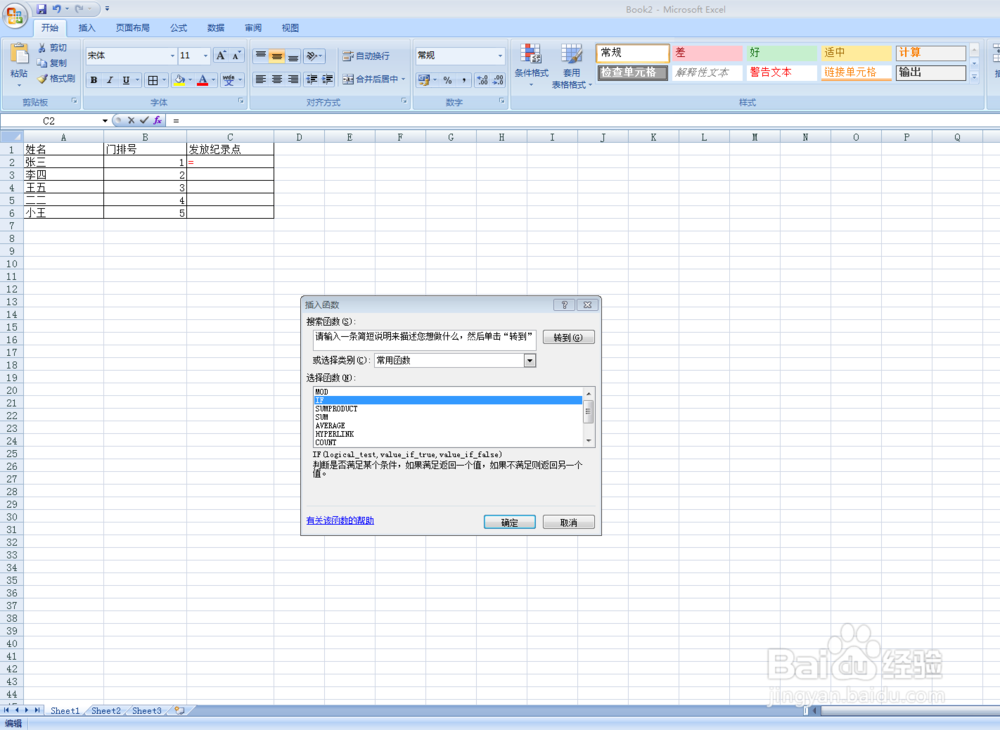
Task: Switch to Sheet2 tab
Action: [106, 710]
